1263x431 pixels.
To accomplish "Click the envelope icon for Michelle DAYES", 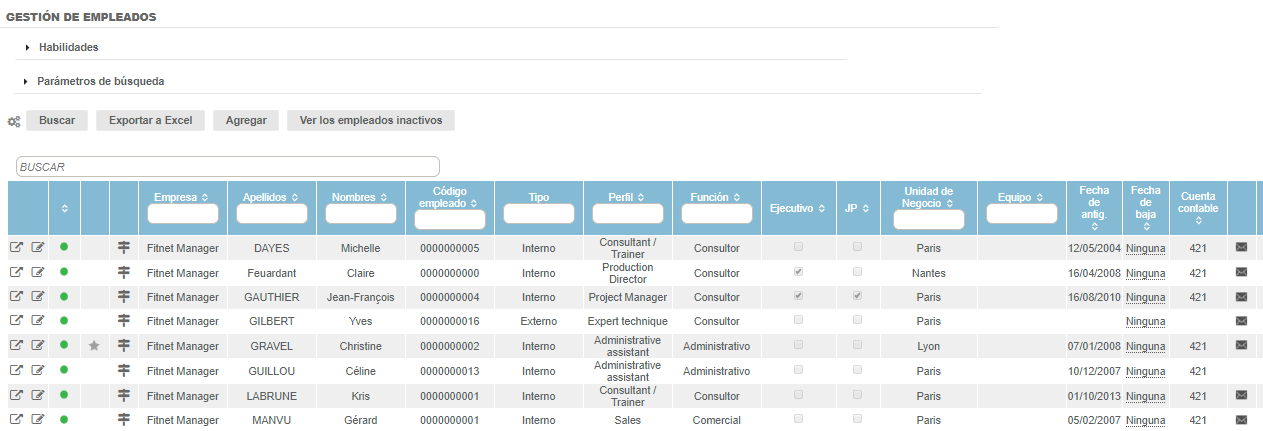I will [x=1241, y=247].
